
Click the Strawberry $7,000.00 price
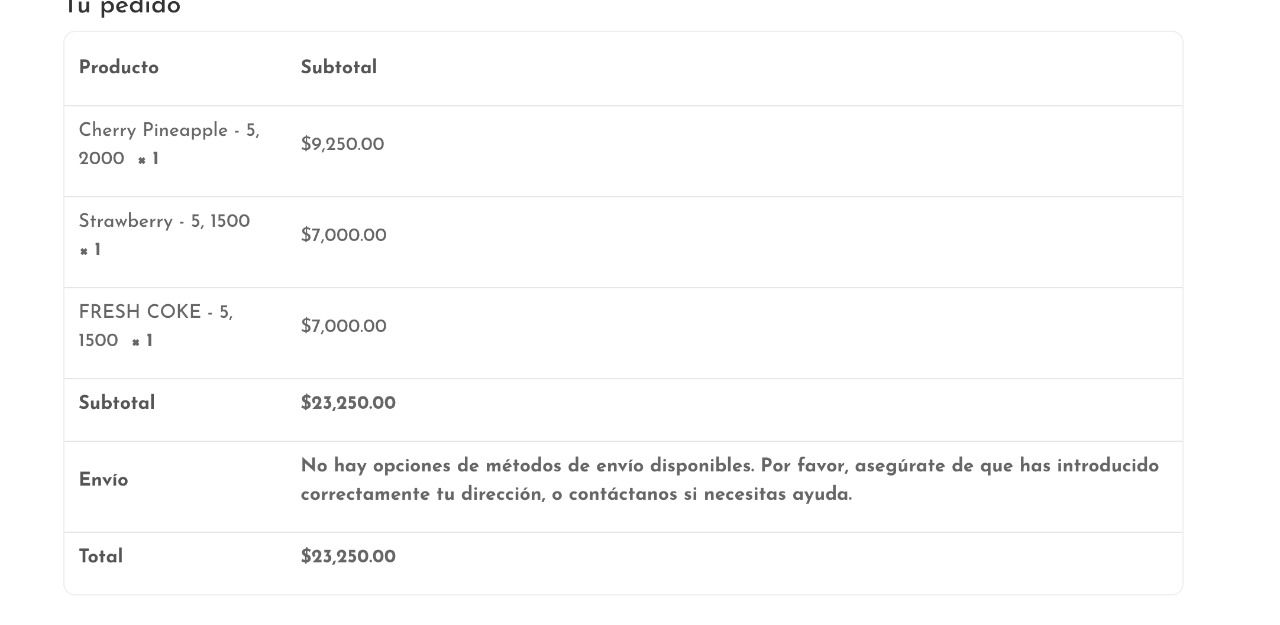click(x=343, y=236)
